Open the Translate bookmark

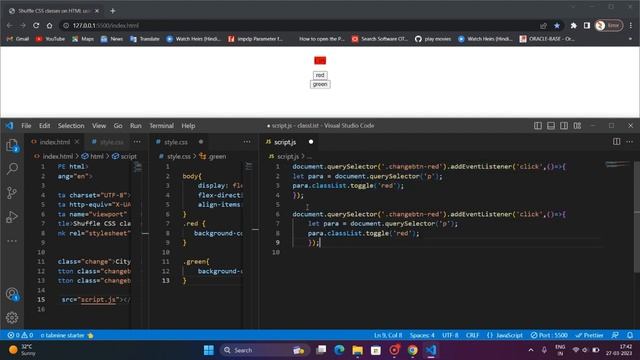[144, 39]
